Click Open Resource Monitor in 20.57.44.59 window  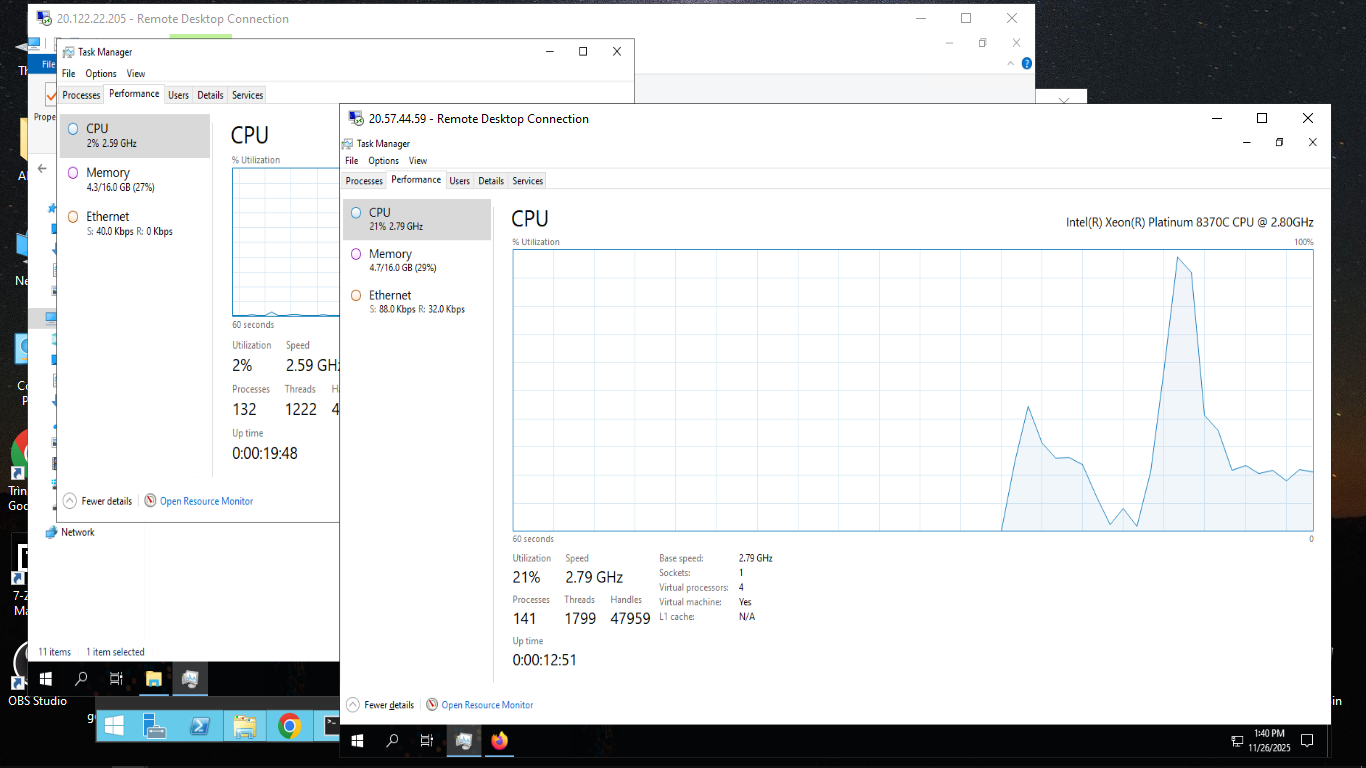(x=487, y=705)
